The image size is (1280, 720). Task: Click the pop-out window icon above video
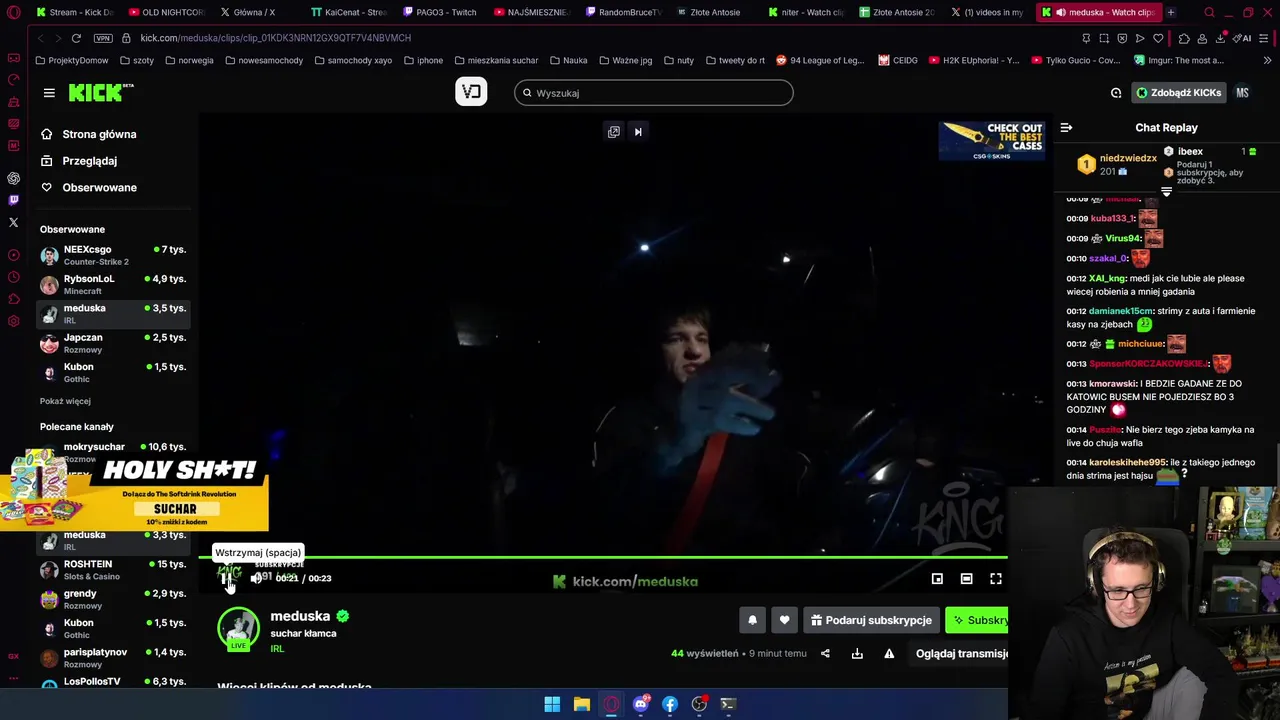coord(614,131)
